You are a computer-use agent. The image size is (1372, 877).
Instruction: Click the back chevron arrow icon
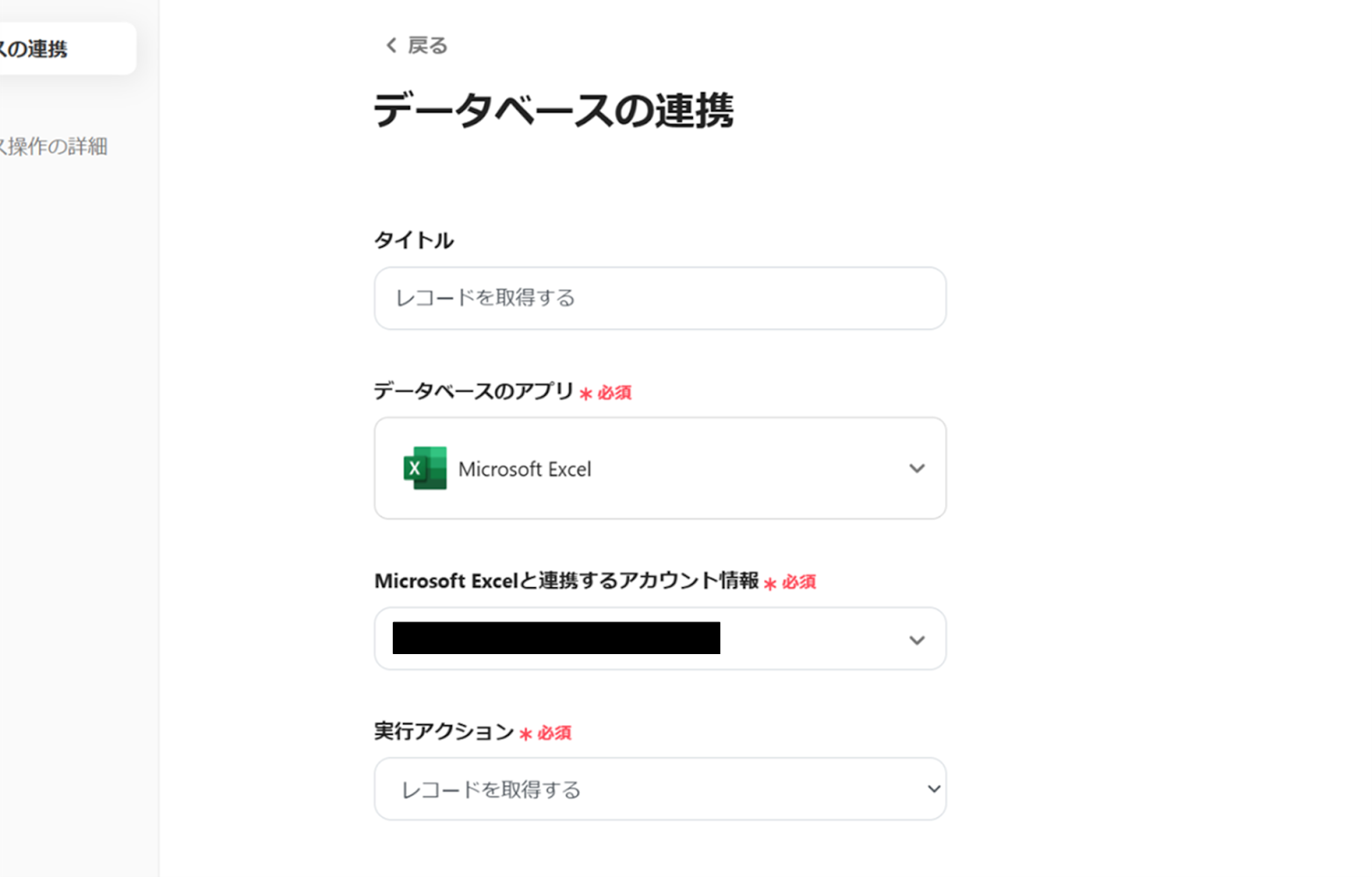point(391,45)
